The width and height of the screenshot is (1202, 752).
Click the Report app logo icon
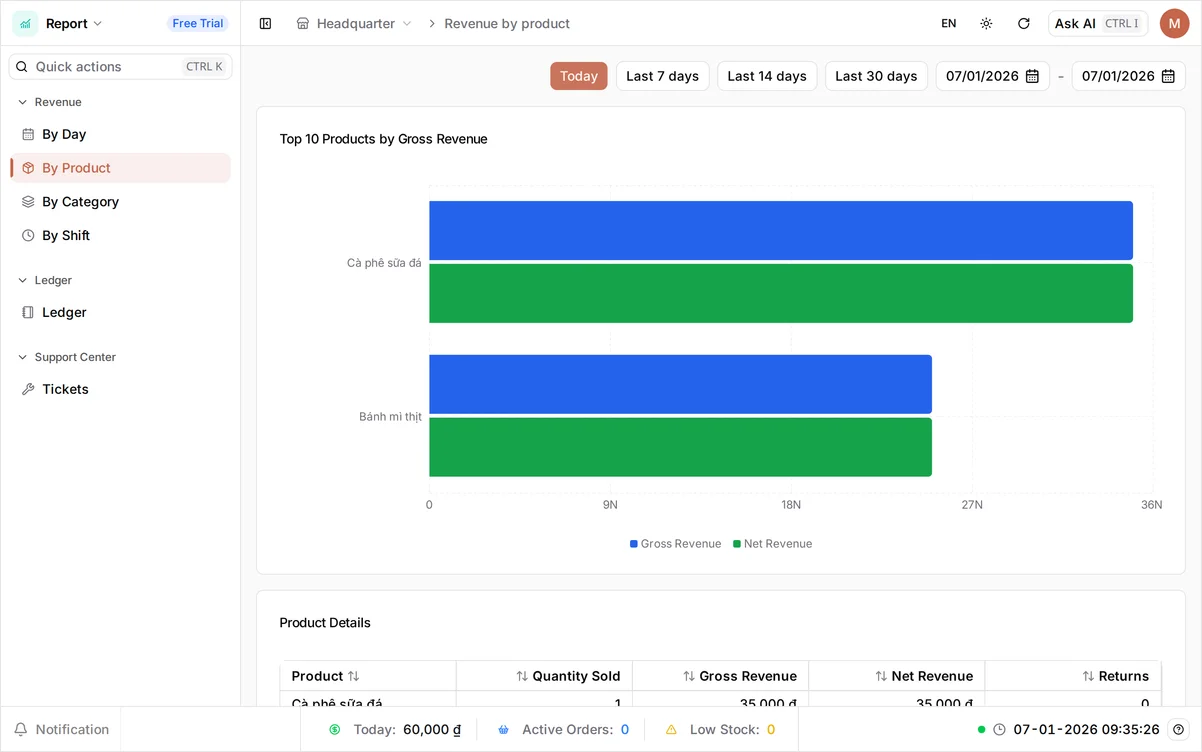[25, 23]
